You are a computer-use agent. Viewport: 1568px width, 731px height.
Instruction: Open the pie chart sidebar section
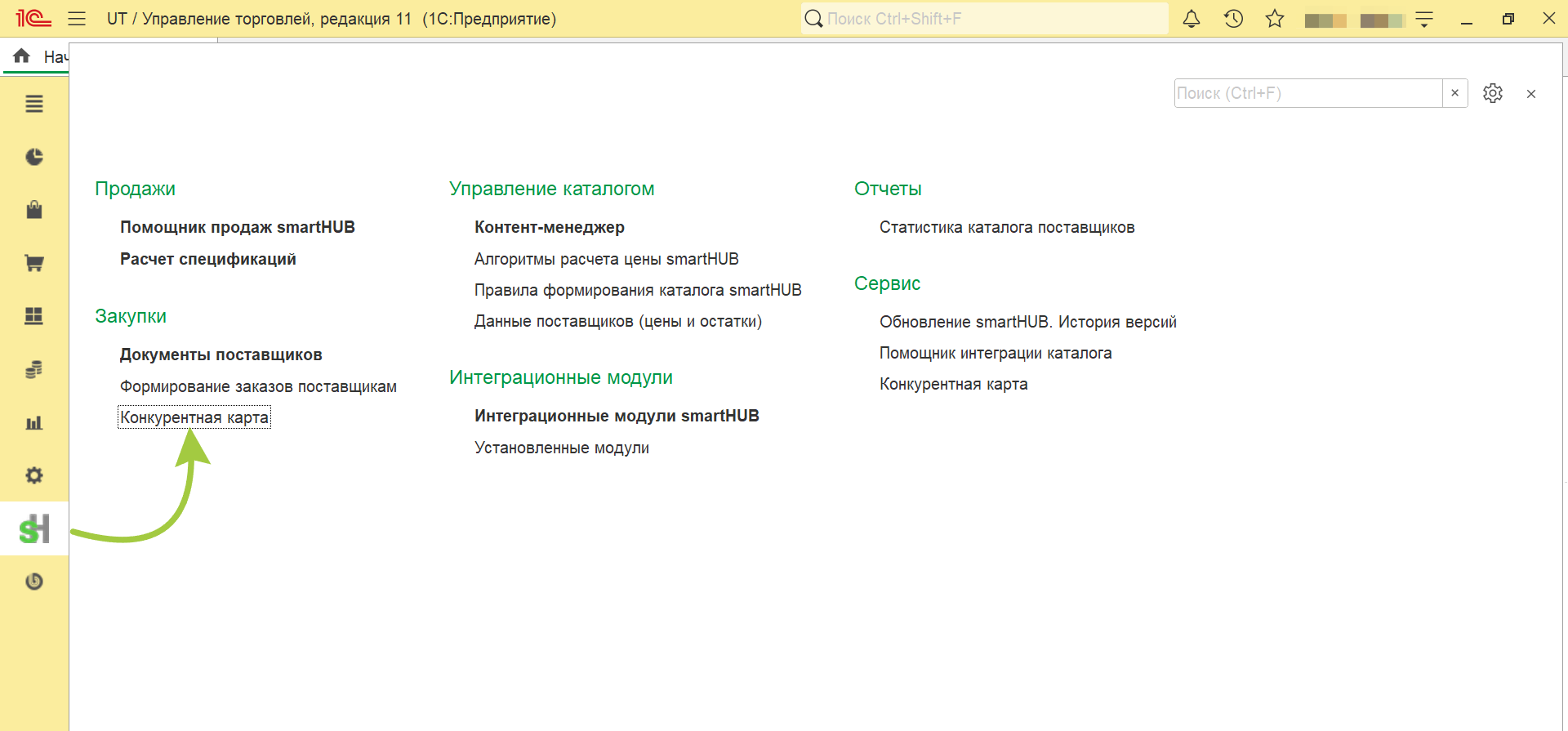34,157
